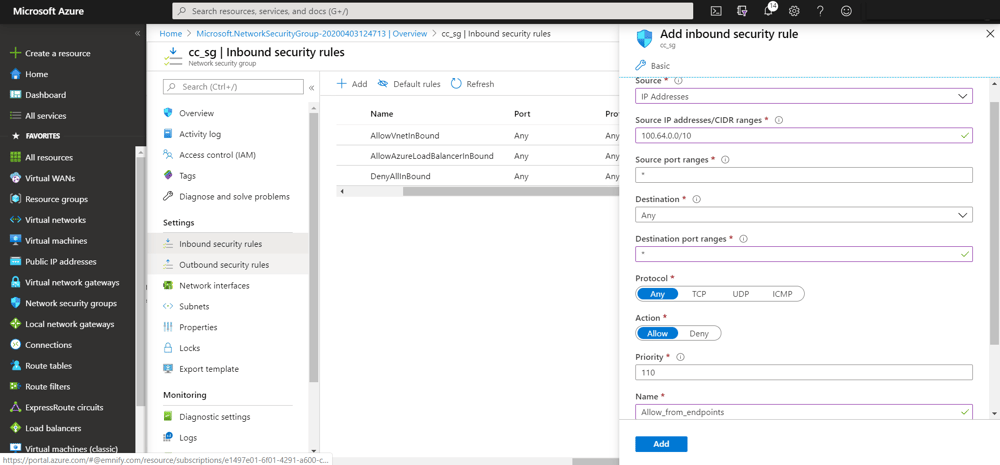Open ExpressRoute circuits in sidebar
The width and height of the screenshot is (1000, 465).
[64, 408]
